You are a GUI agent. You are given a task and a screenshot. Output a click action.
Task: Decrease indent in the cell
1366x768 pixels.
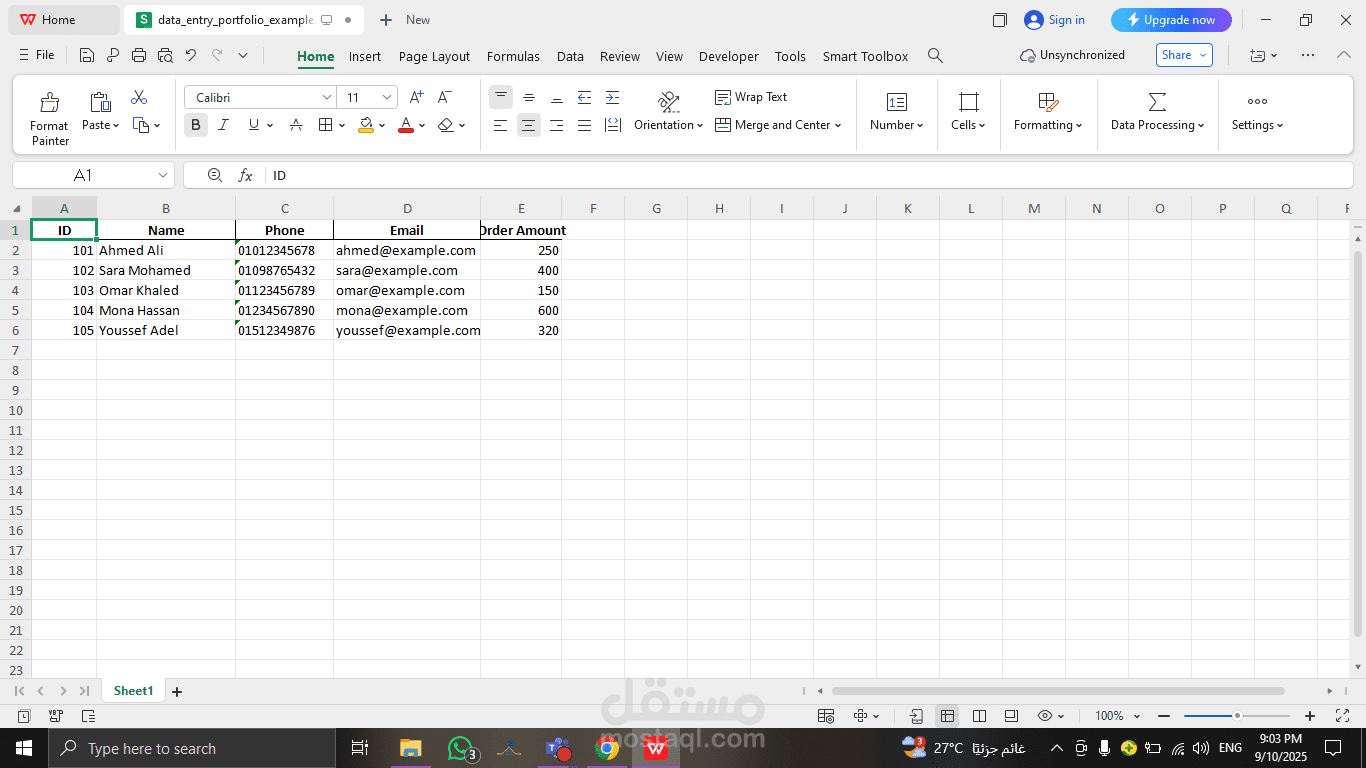585,97
